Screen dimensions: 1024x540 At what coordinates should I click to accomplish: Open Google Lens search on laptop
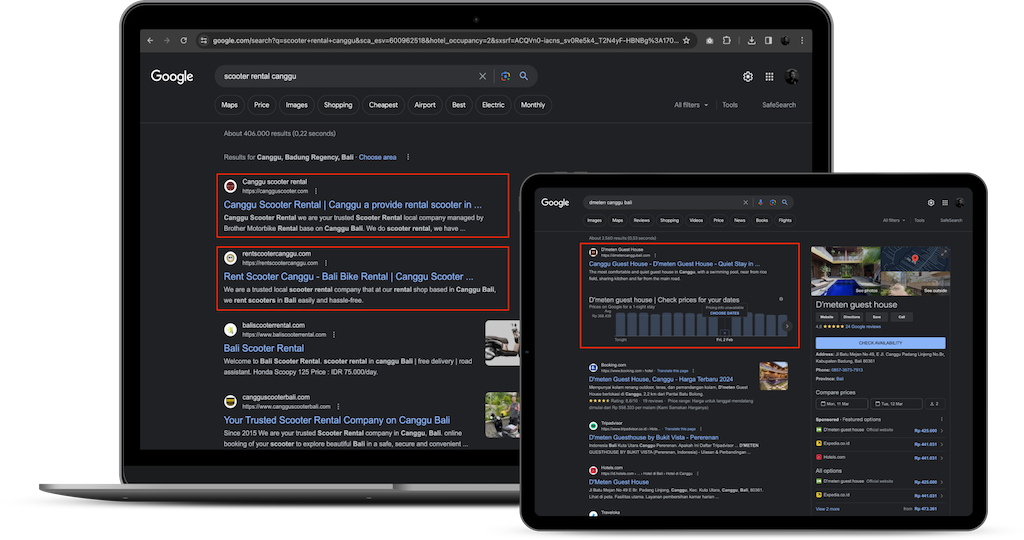(505, 76)
